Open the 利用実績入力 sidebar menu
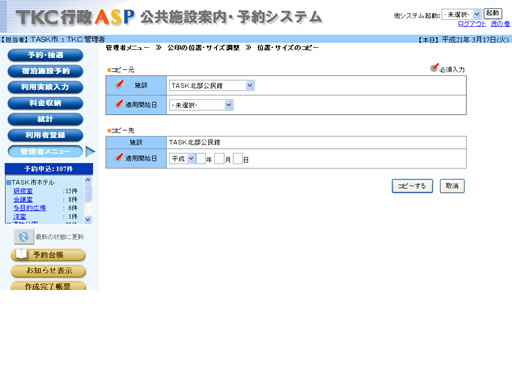 [45, 87]
